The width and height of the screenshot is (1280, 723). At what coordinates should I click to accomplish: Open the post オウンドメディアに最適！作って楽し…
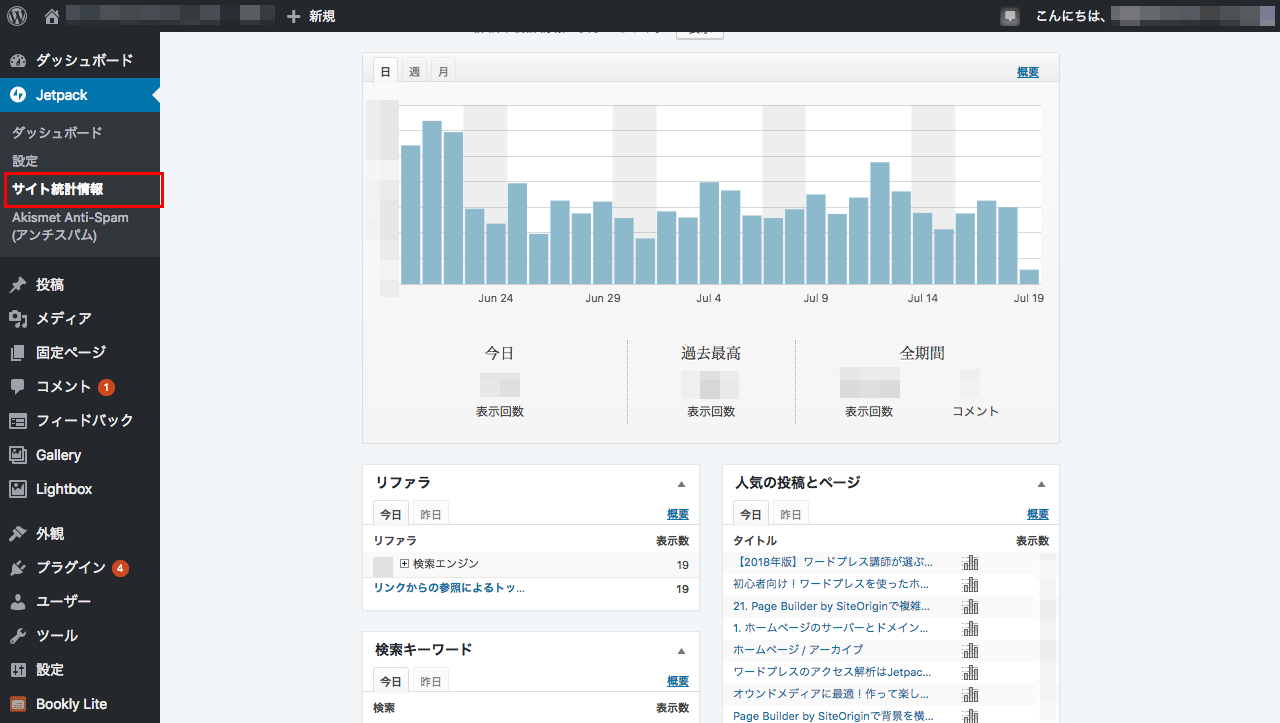tap(831, 694)
